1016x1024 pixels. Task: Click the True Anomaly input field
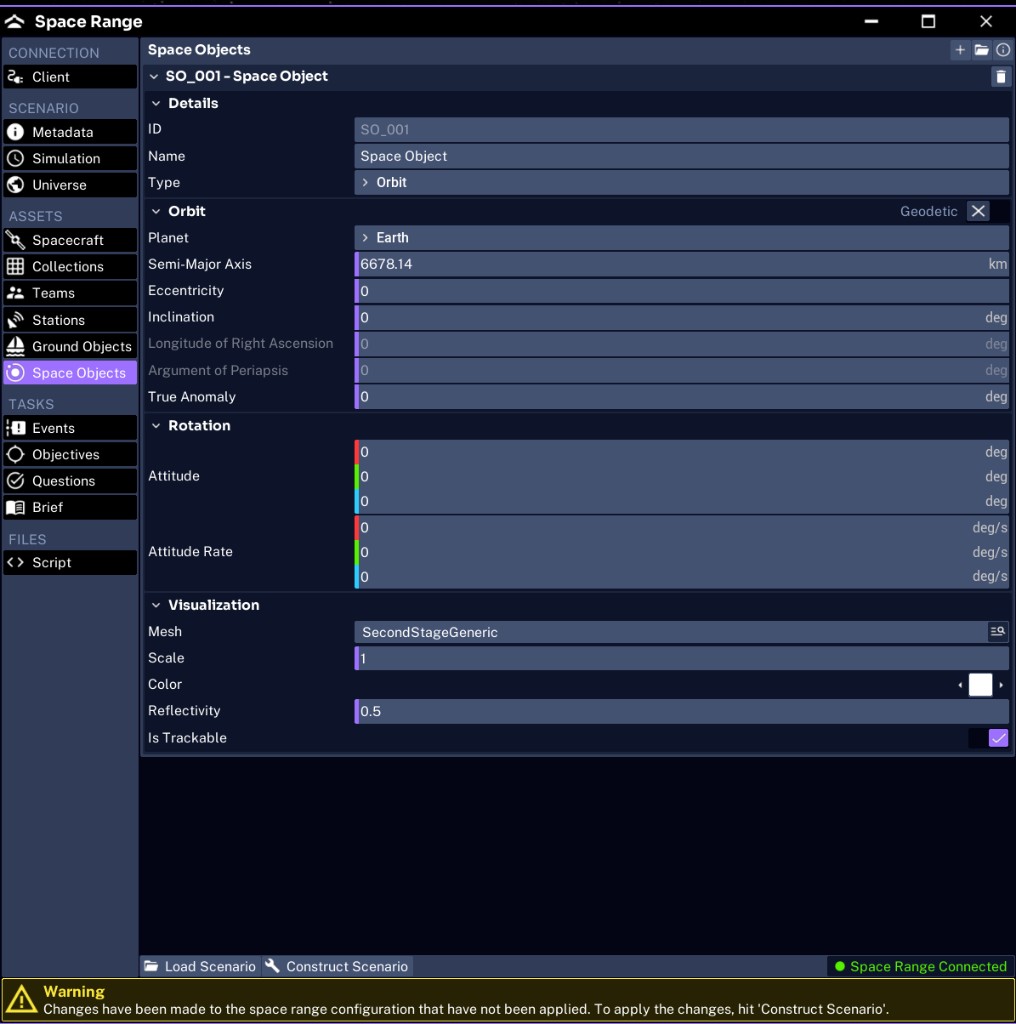click(x=682, y=396)
